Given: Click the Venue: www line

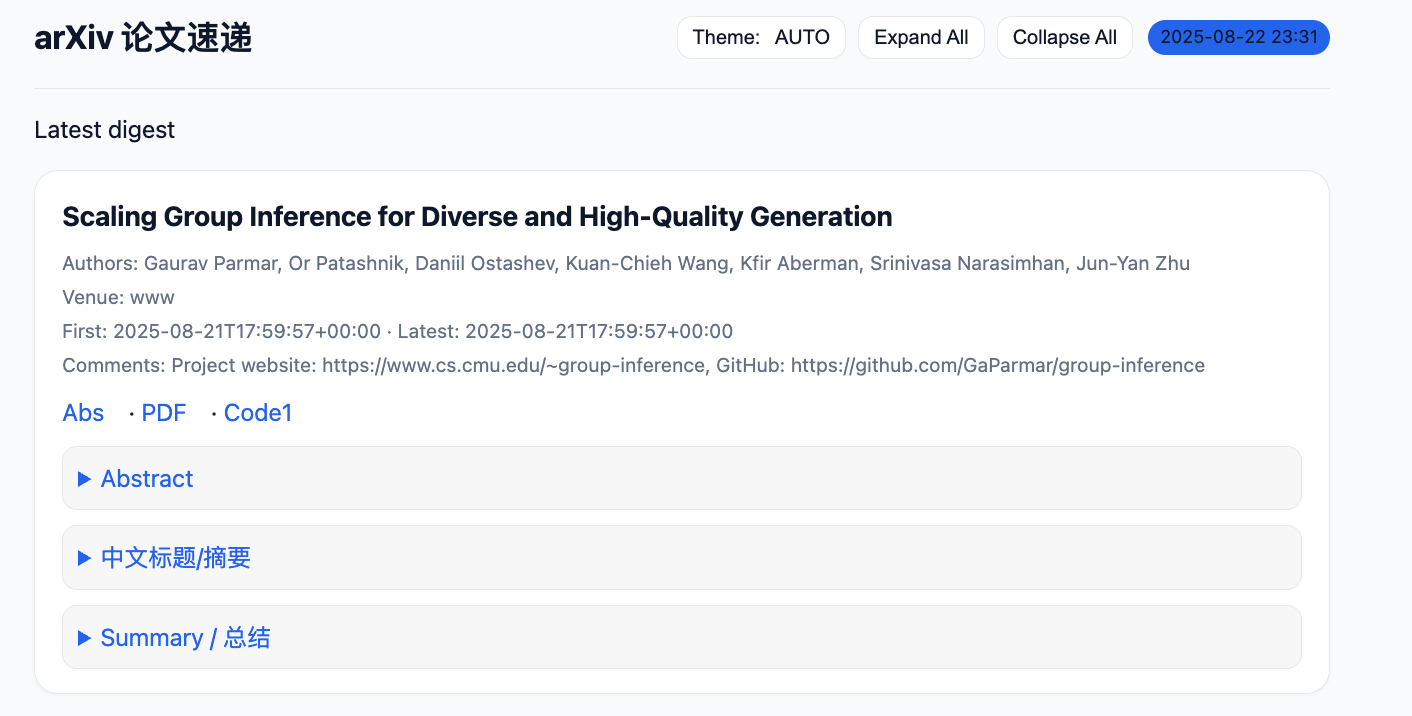Looking at the screenshot, I should (118, 297).
